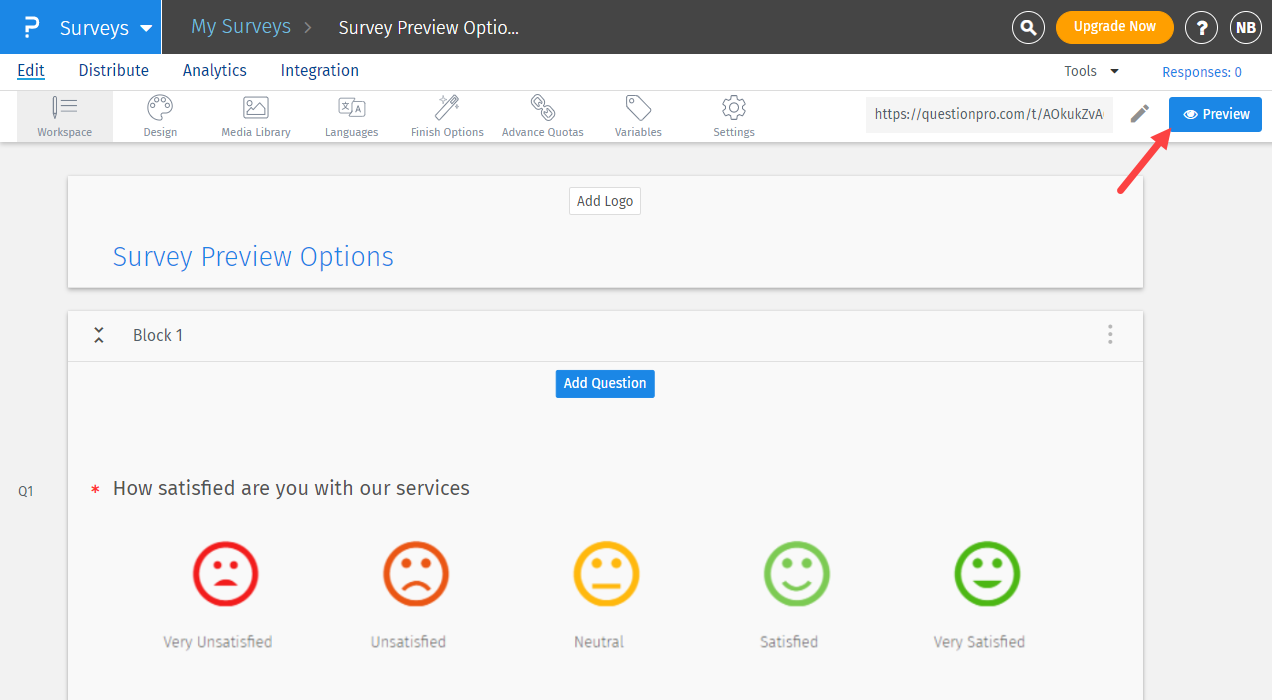The width and height of the screenshot is (1272, 700).
Task: Select the Very Unsatisfied smiley face
Action: (226, 574)
